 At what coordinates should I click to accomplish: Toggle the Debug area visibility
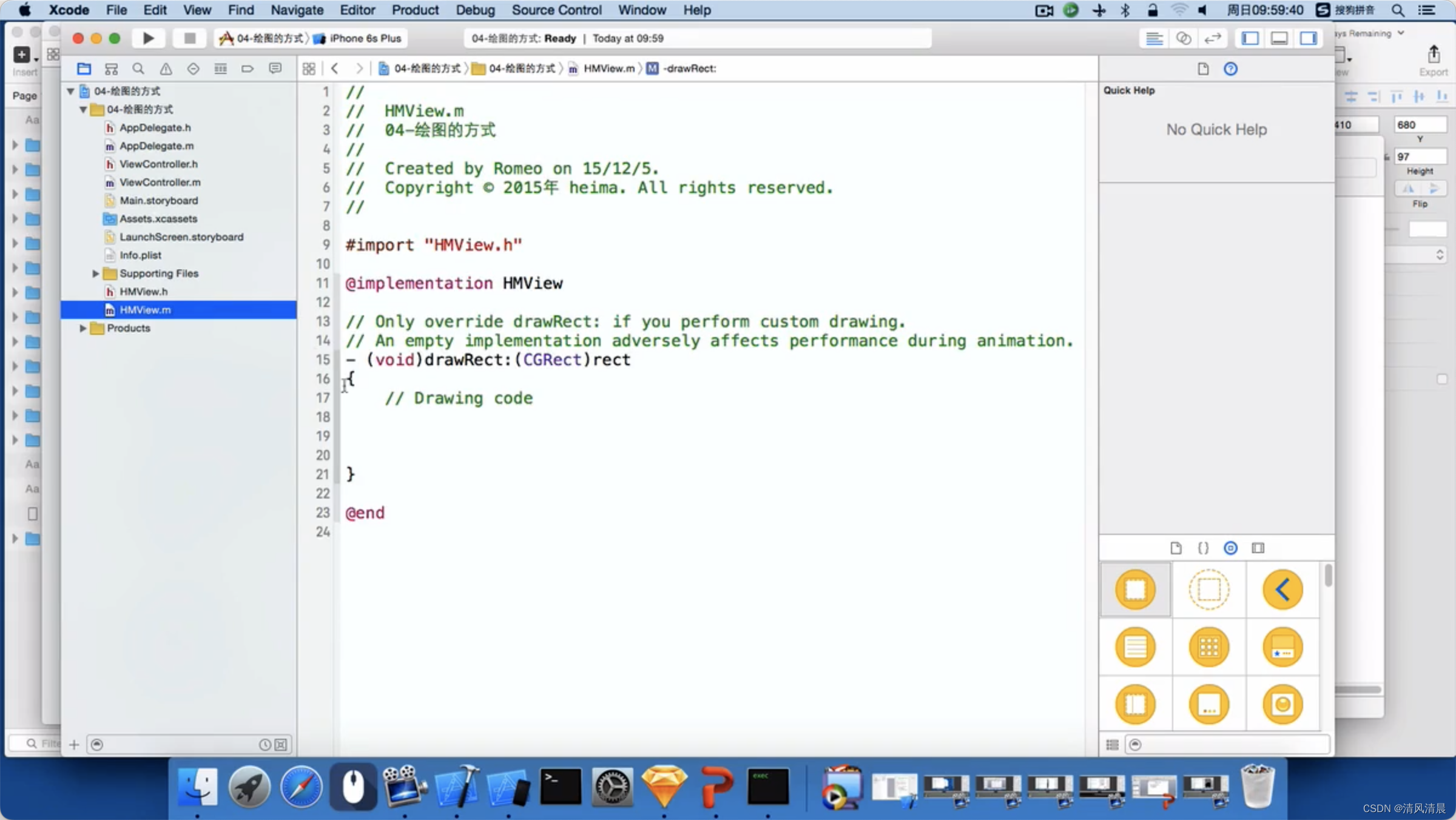1279,38
